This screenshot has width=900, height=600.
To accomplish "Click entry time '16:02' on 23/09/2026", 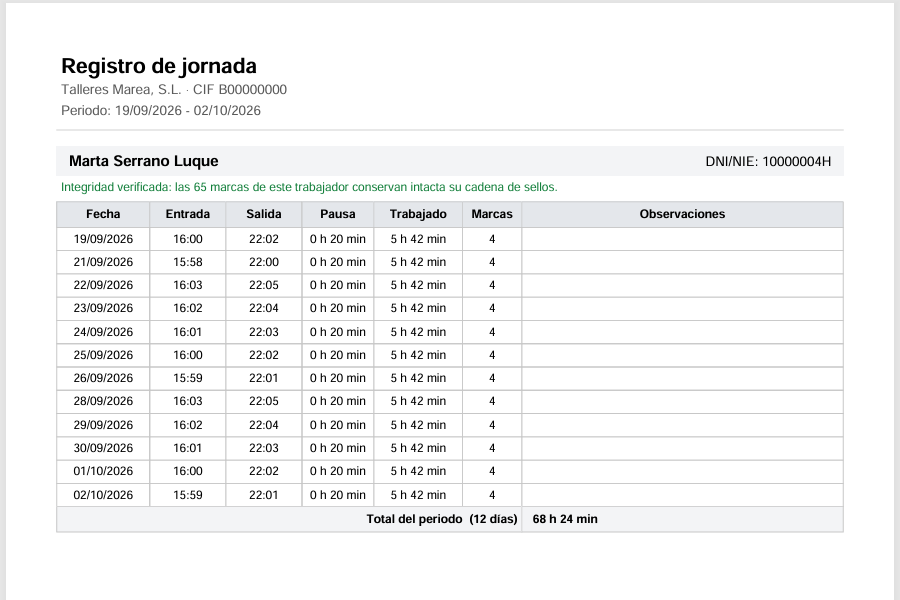I will tap(188, 308).
